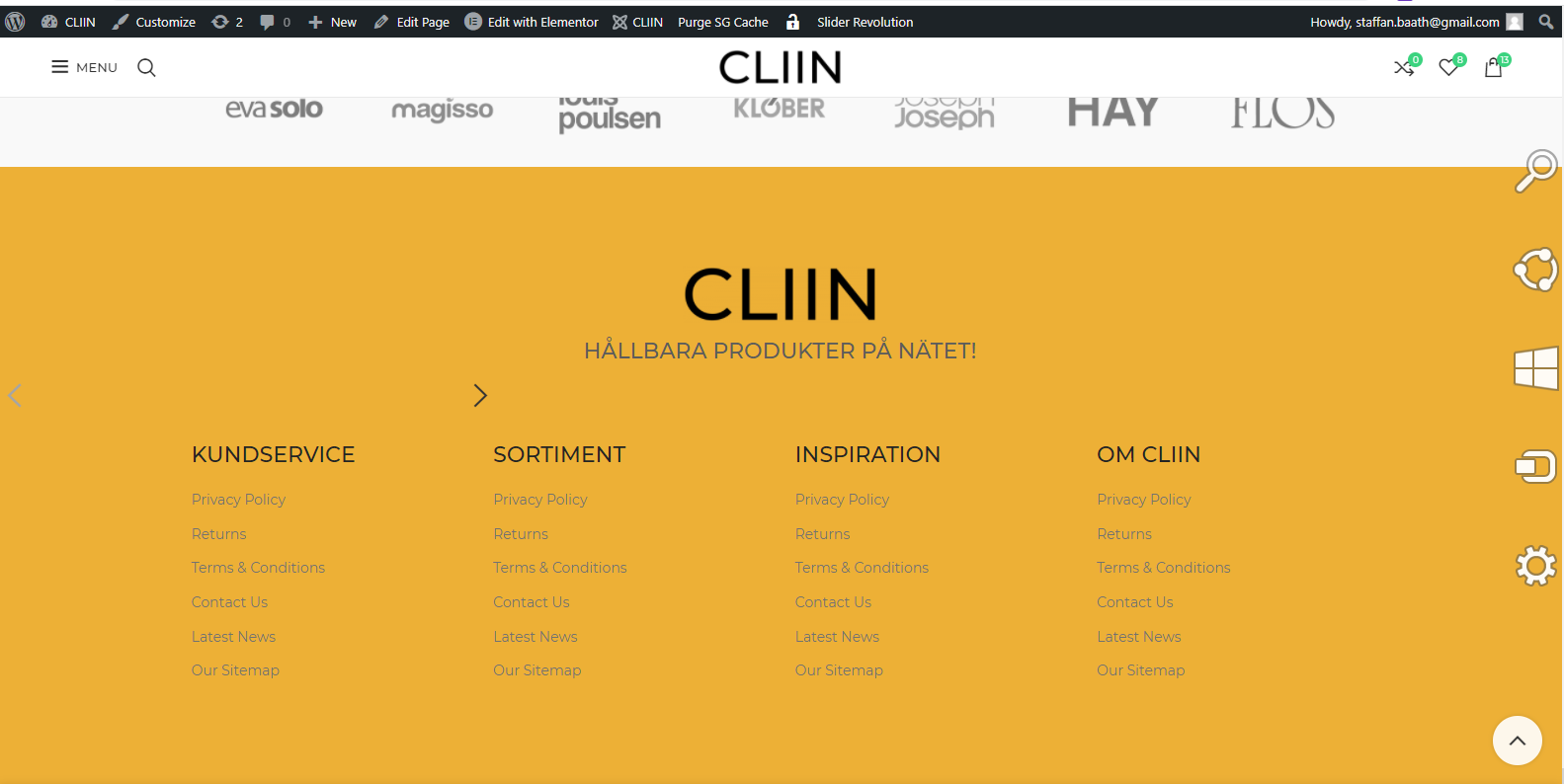The width and height of the screenshot is (1564, 784).
Task: Click Purge SG Cache
Action: pyautogui.click(x=723, y=22)
